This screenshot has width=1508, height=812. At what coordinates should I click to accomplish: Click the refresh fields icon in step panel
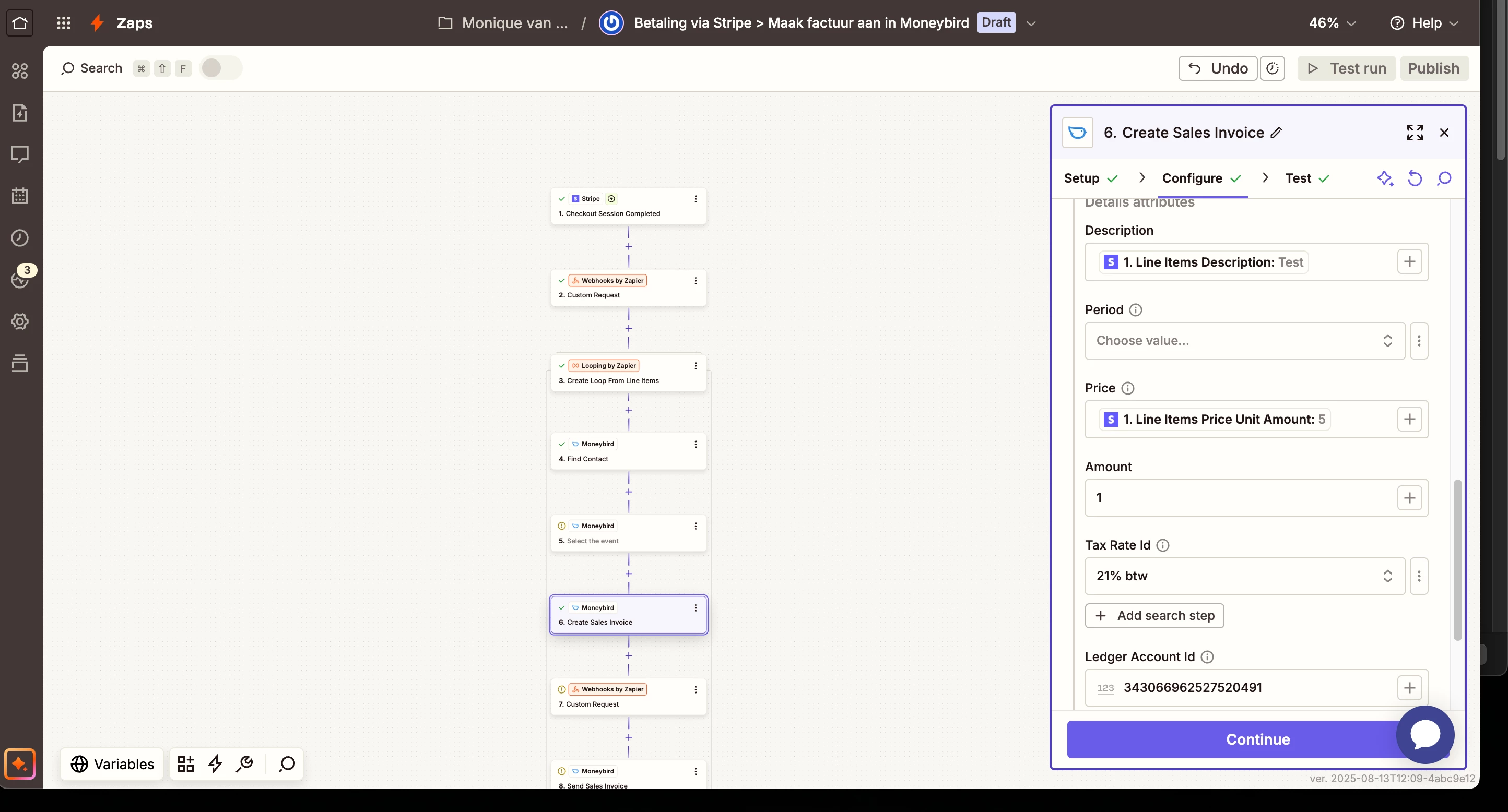point(1415,178)
